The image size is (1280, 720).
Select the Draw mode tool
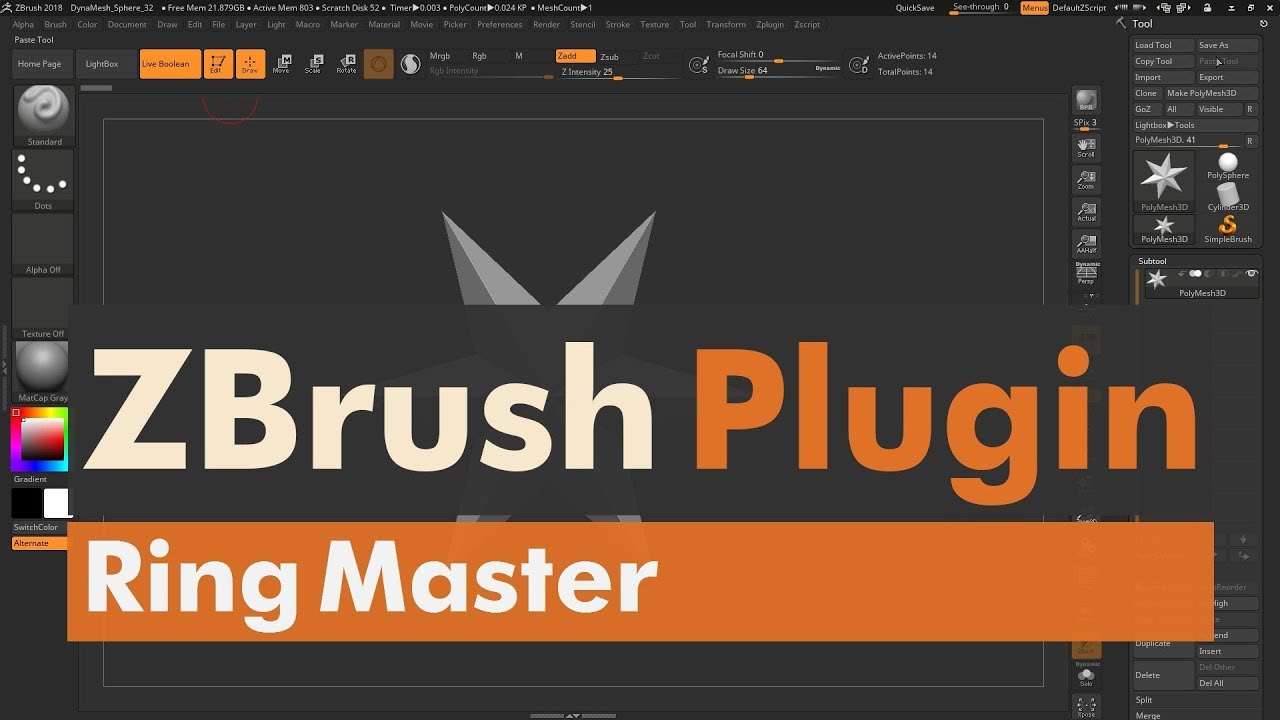tap(250, 64)
